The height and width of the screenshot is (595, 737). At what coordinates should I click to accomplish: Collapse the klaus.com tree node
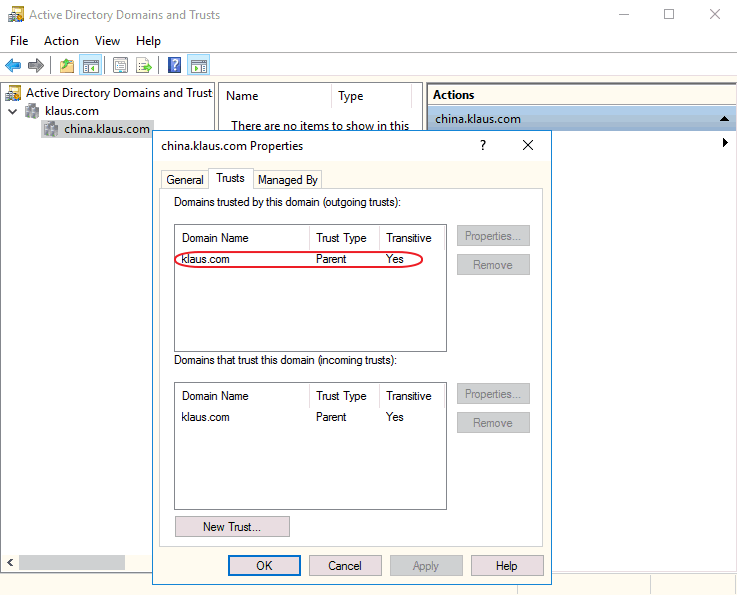point(13,111)
